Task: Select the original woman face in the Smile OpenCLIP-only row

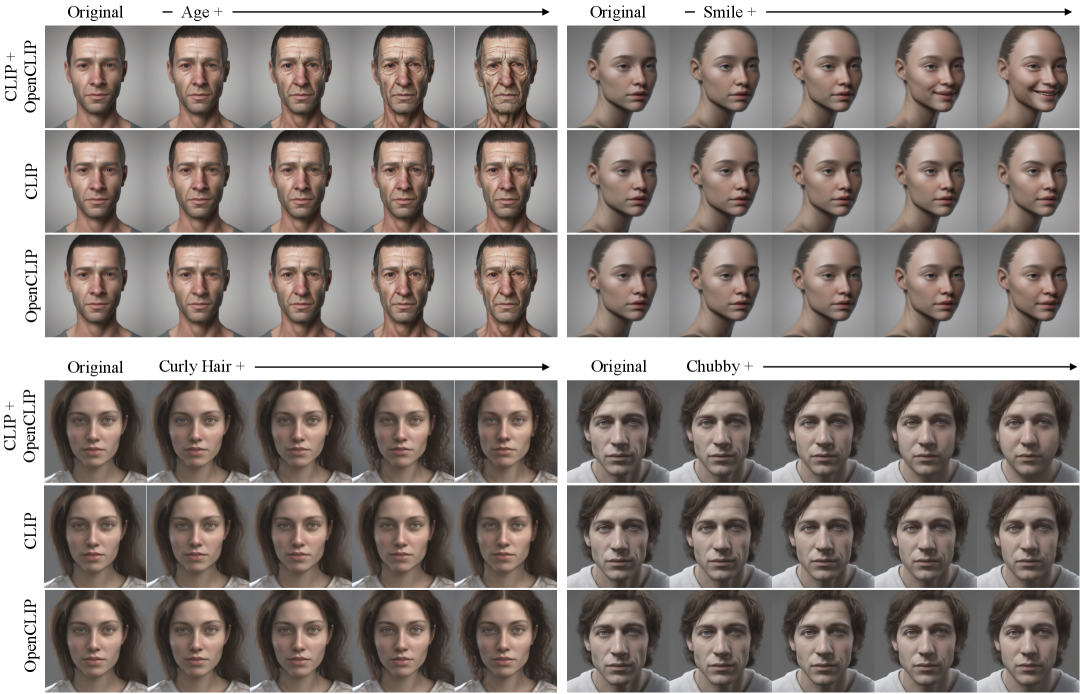Action: tap(618, 286)
